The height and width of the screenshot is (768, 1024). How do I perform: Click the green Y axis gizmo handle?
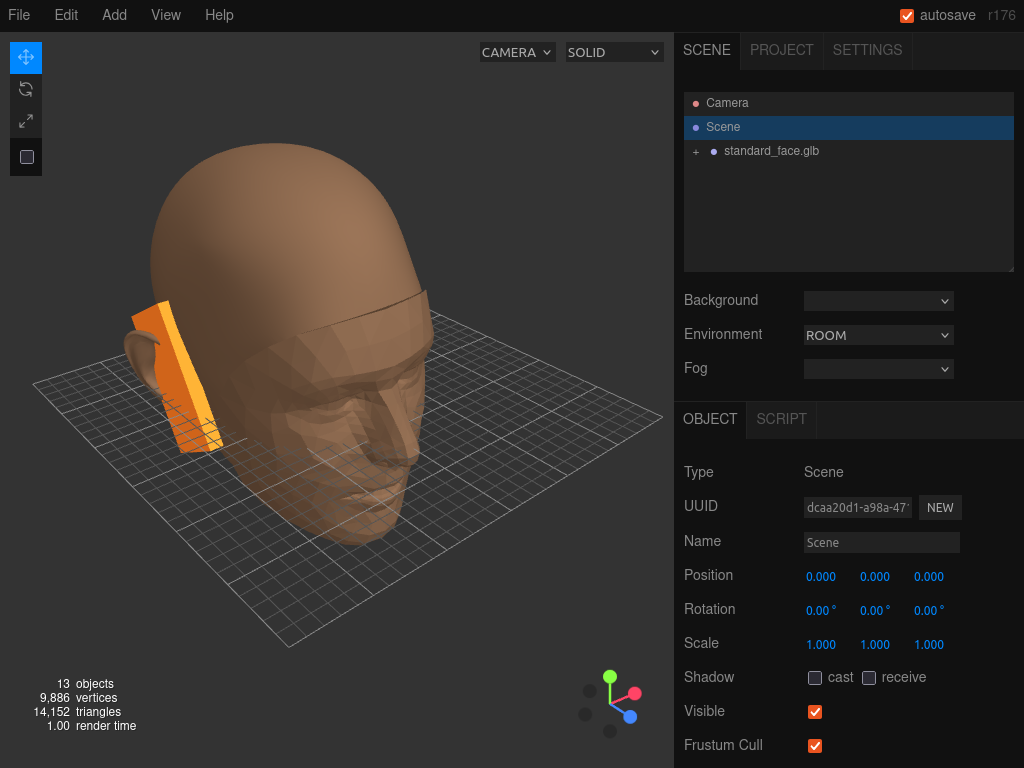click(610, 677)
